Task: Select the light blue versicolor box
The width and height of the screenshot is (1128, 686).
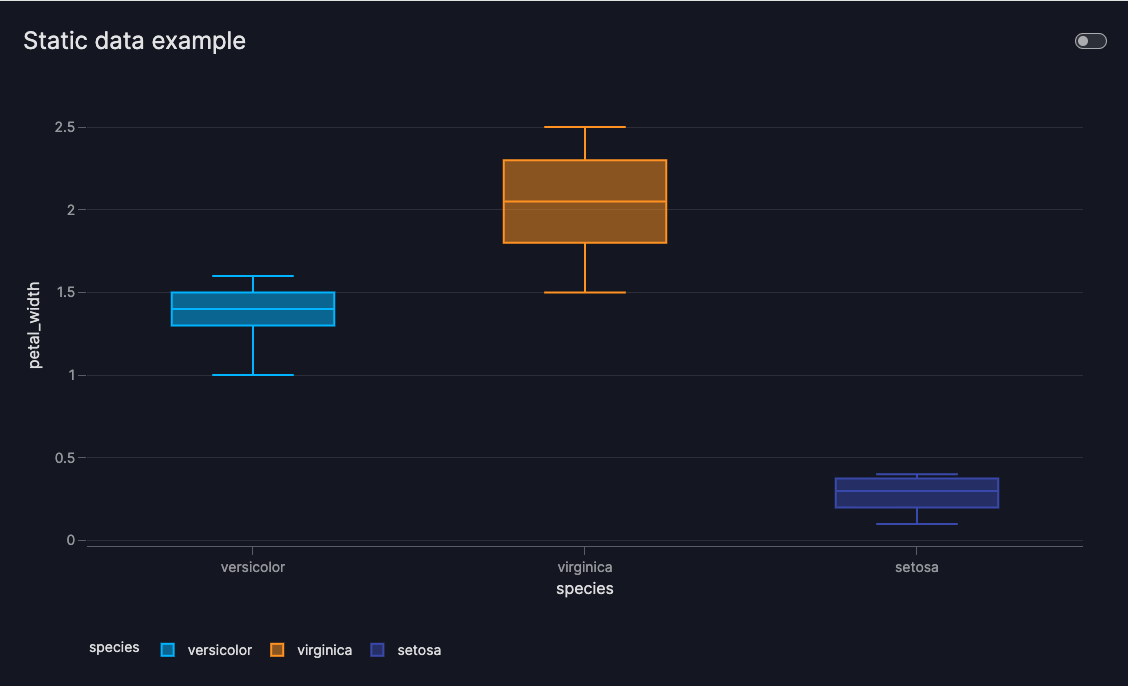Action: click(x=253, y=317)
